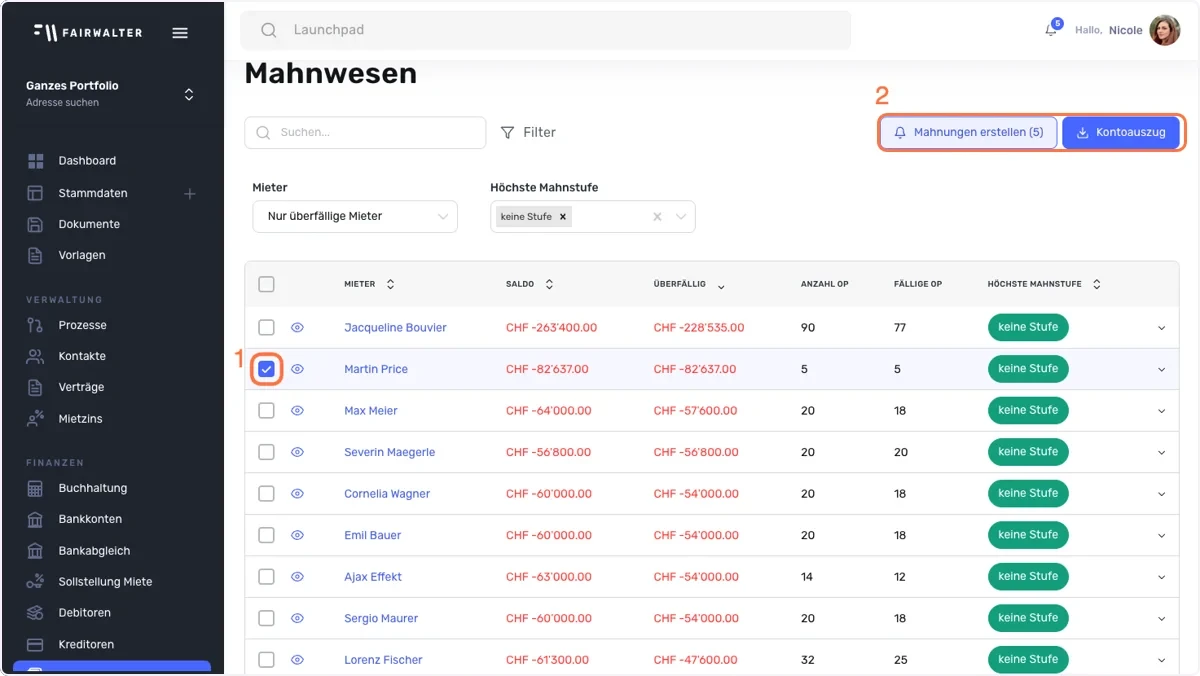
Task: Sort by Saldo column arrows
Action: (549, 284)
